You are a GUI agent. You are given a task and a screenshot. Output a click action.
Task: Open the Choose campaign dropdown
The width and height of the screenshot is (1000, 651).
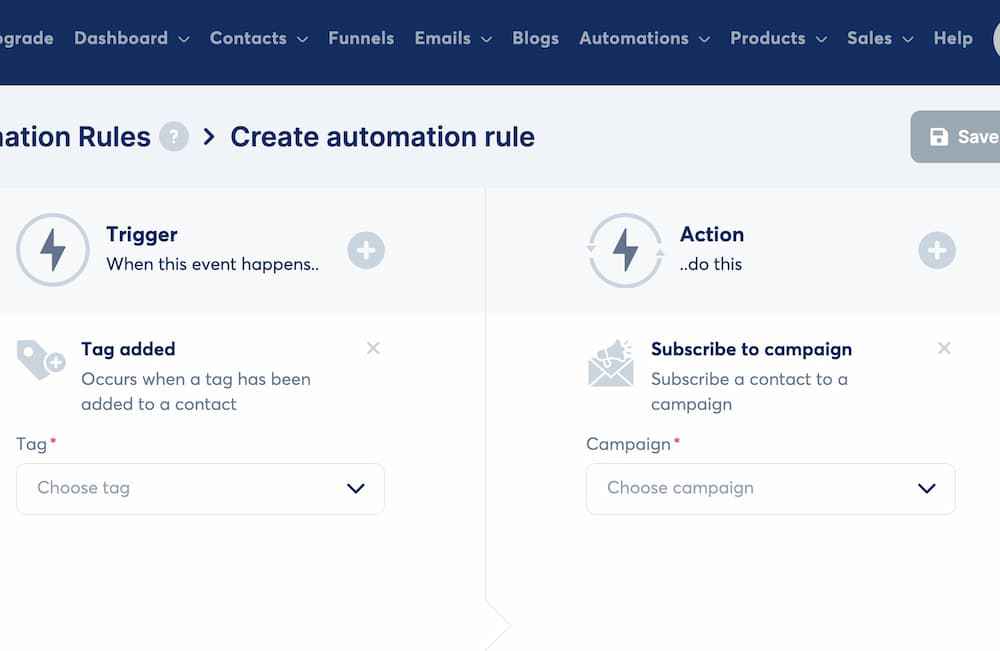770,488
